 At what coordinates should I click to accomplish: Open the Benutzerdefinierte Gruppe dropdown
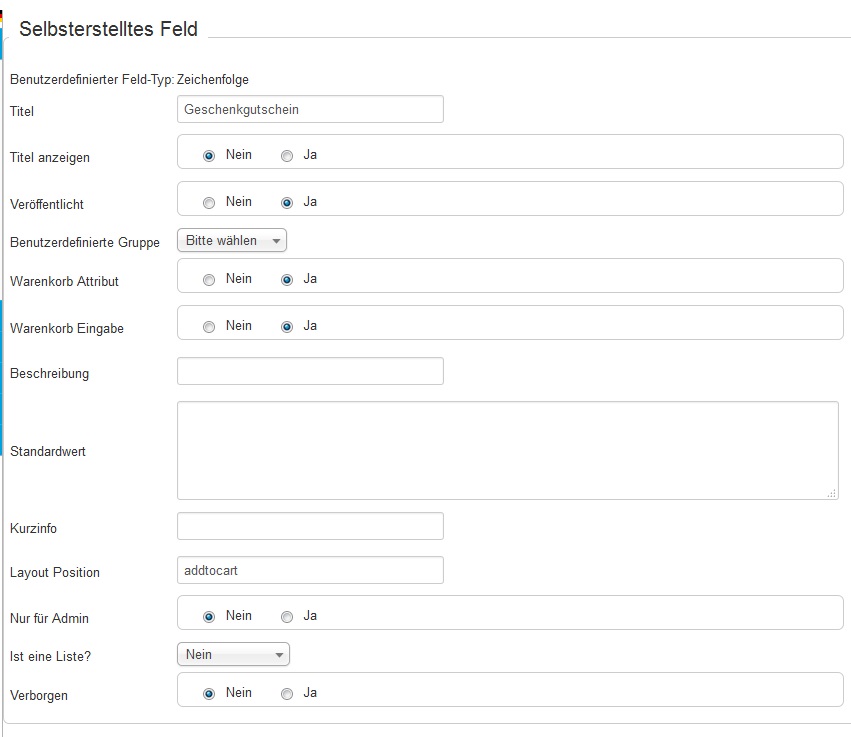pos(232,241)
